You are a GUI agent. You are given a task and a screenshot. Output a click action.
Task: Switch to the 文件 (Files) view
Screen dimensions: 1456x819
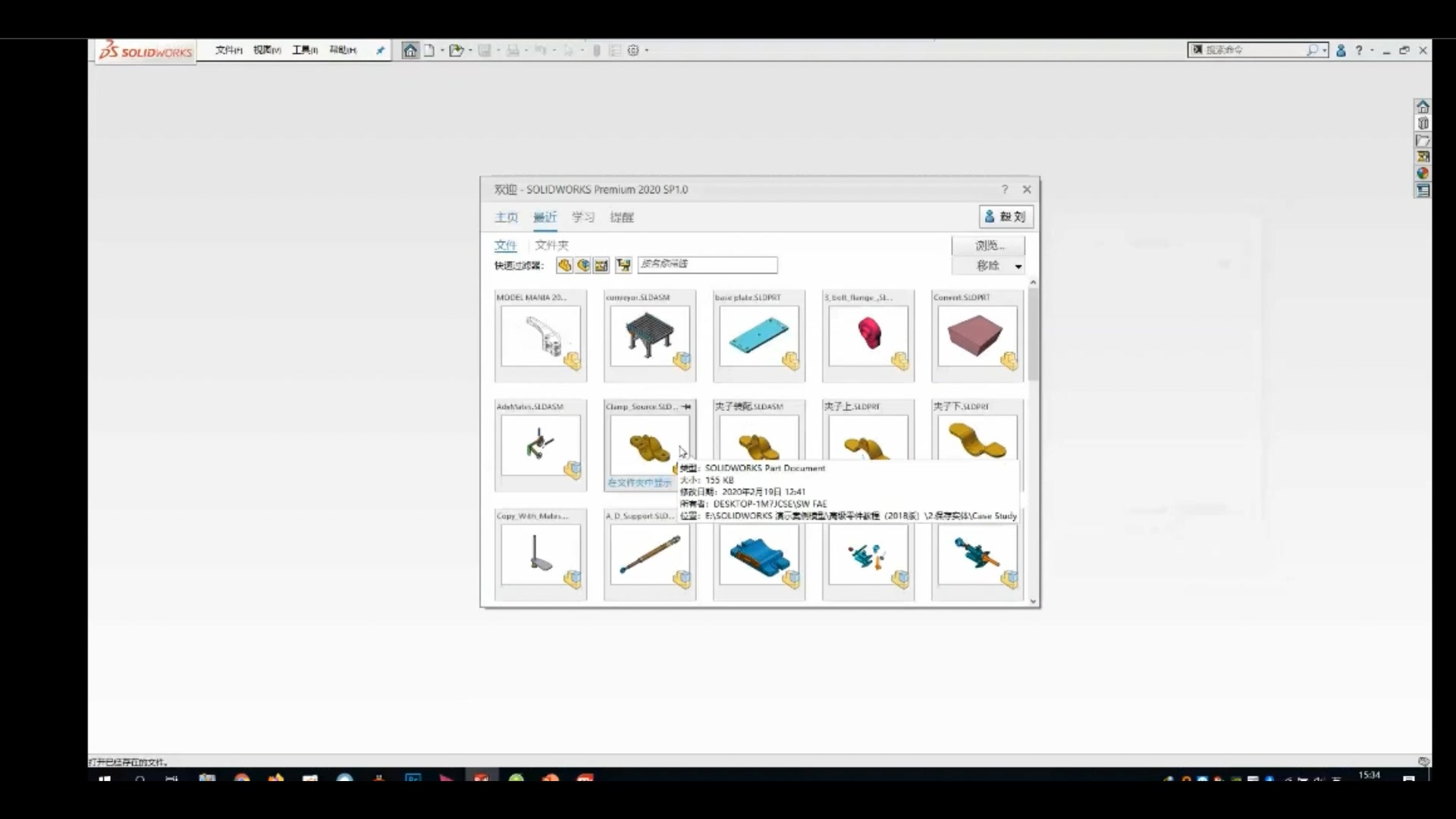pos(504,245)
